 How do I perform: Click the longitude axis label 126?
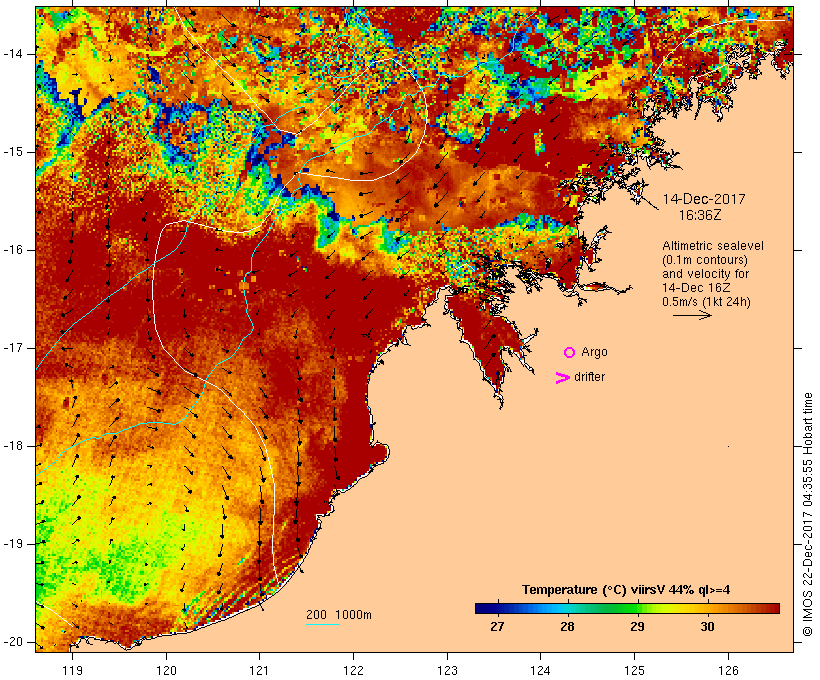(728, 670)
